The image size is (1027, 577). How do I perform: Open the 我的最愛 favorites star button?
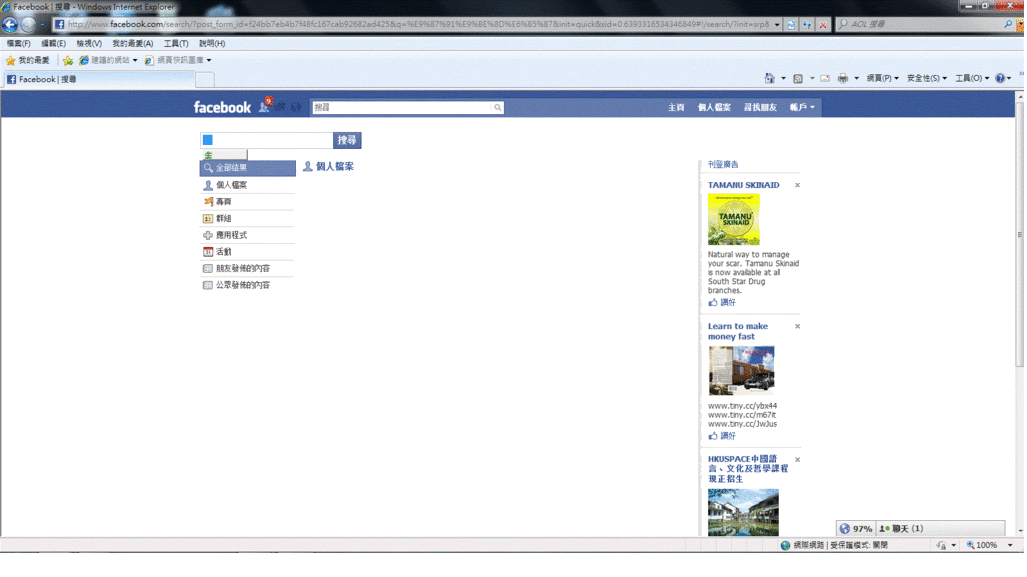tap(28, 60)
